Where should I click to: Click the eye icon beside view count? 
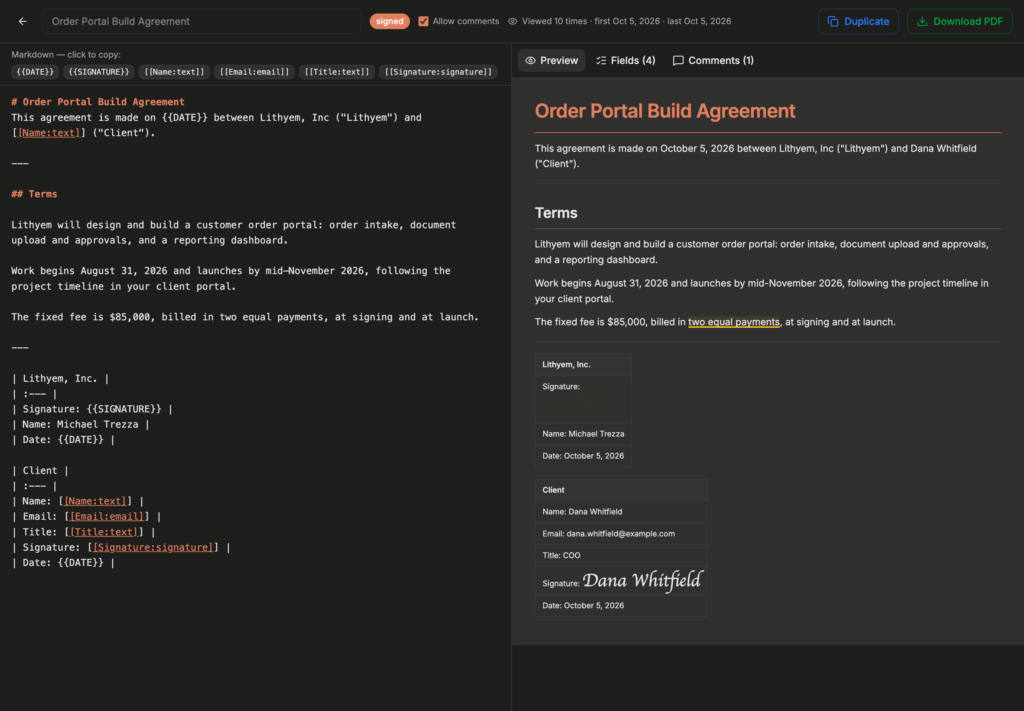[513, 22]
